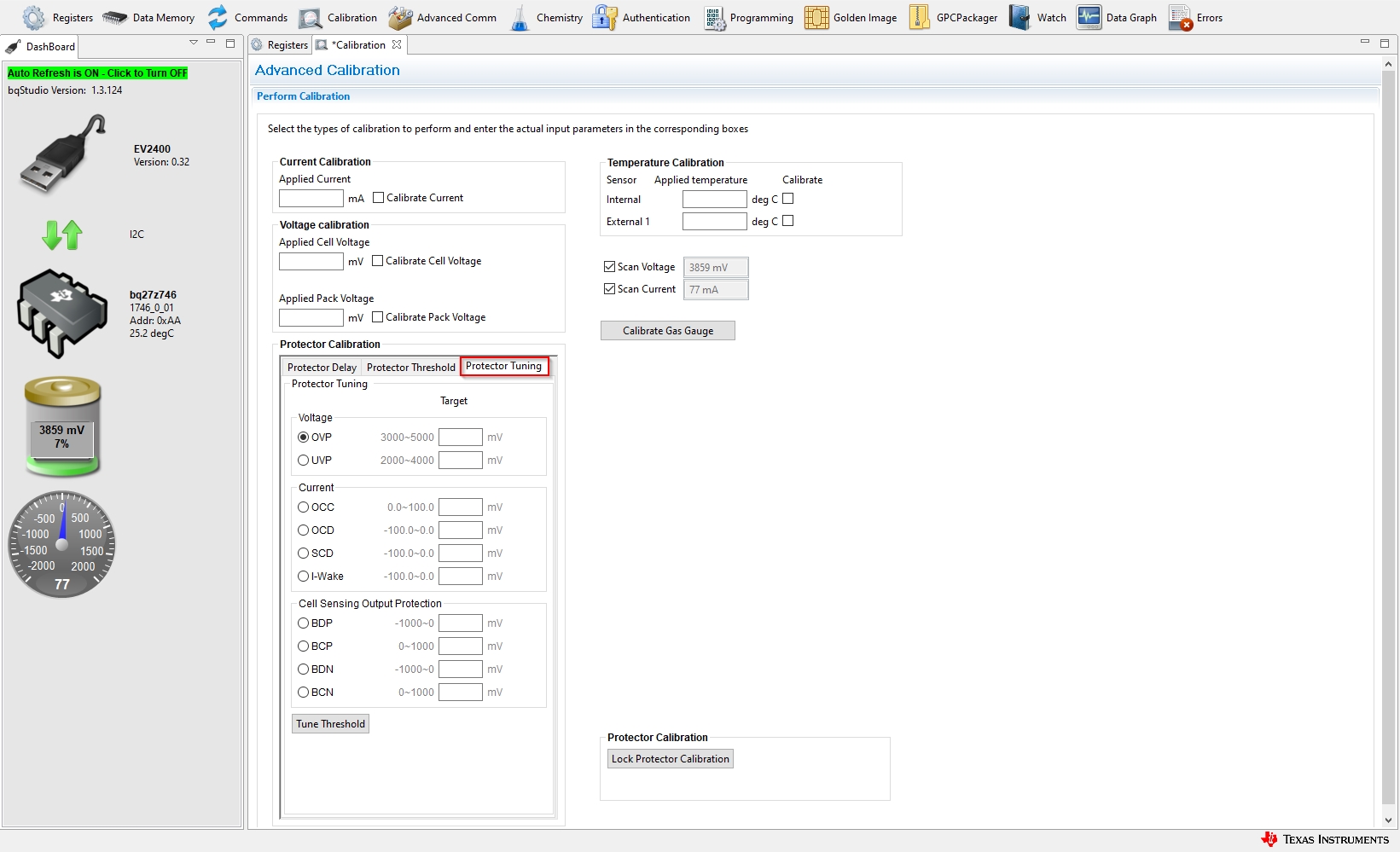Open the Errors panel icon
The height and width of the screenshot is (852, 1400).
(1181, 18)
